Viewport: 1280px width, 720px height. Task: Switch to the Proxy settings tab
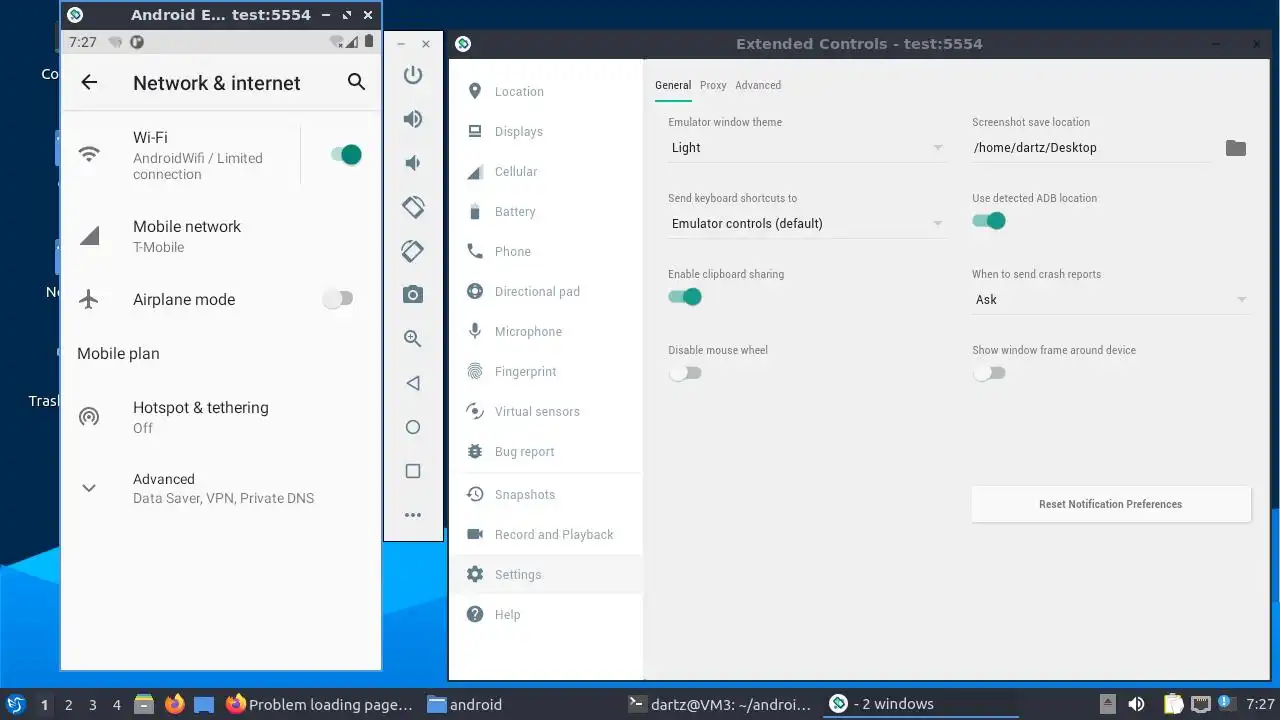[713, 85]
